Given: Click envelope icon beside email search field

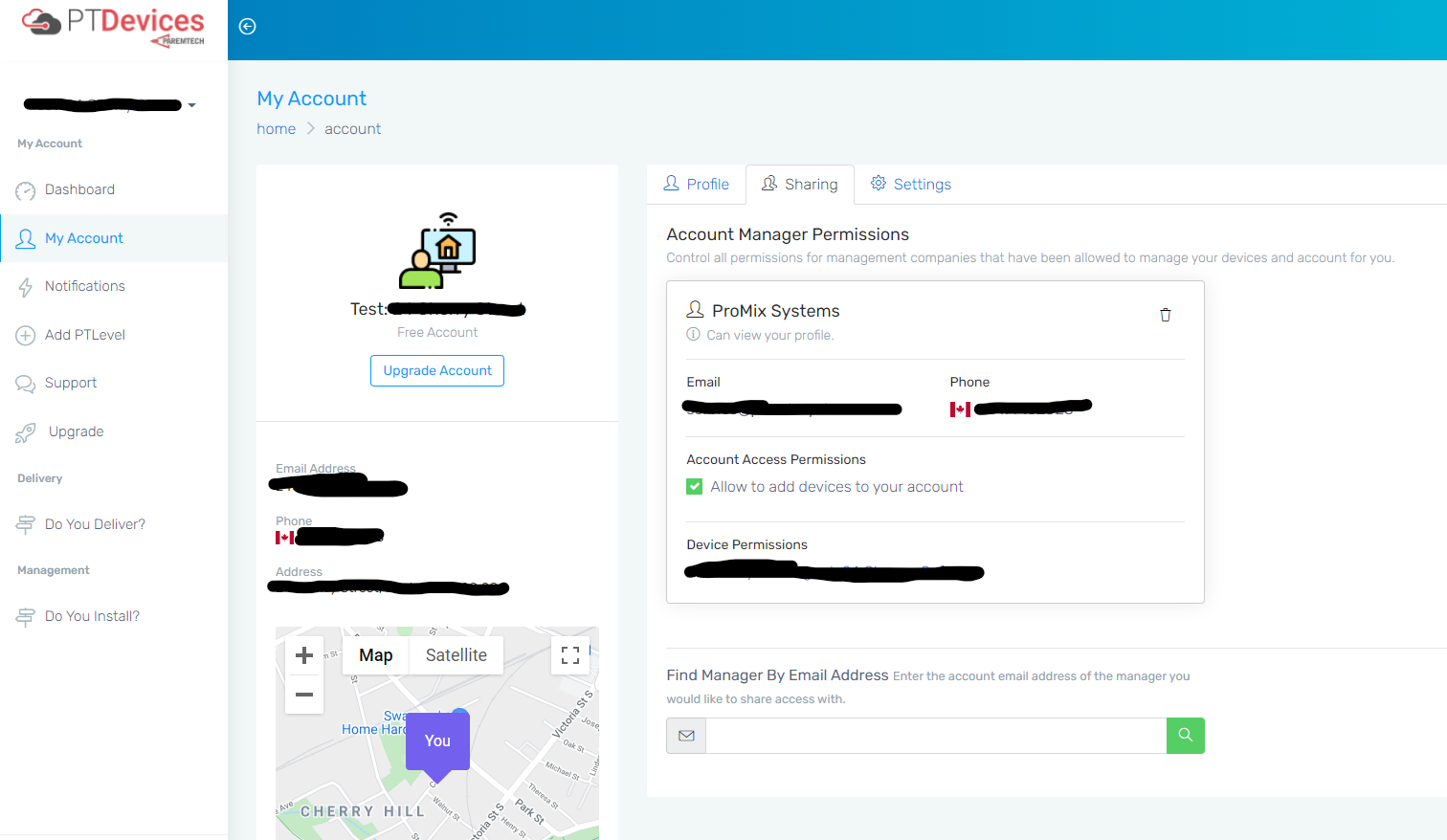Looking at the screenshot, I should tap(686, 736).
